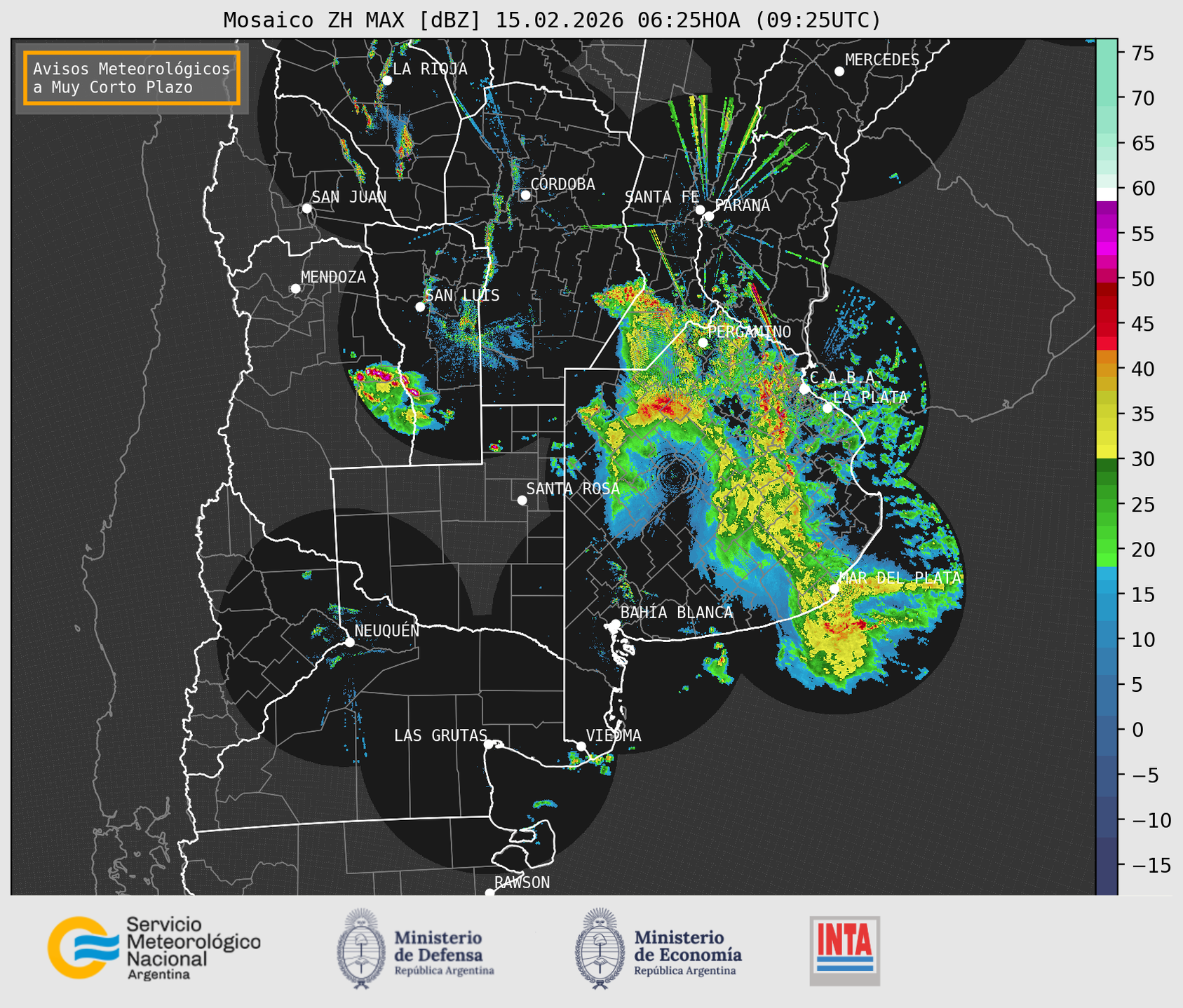Click the 25 dBZ green color band
This screenshot has width=1183, height=1008.
1107,505
